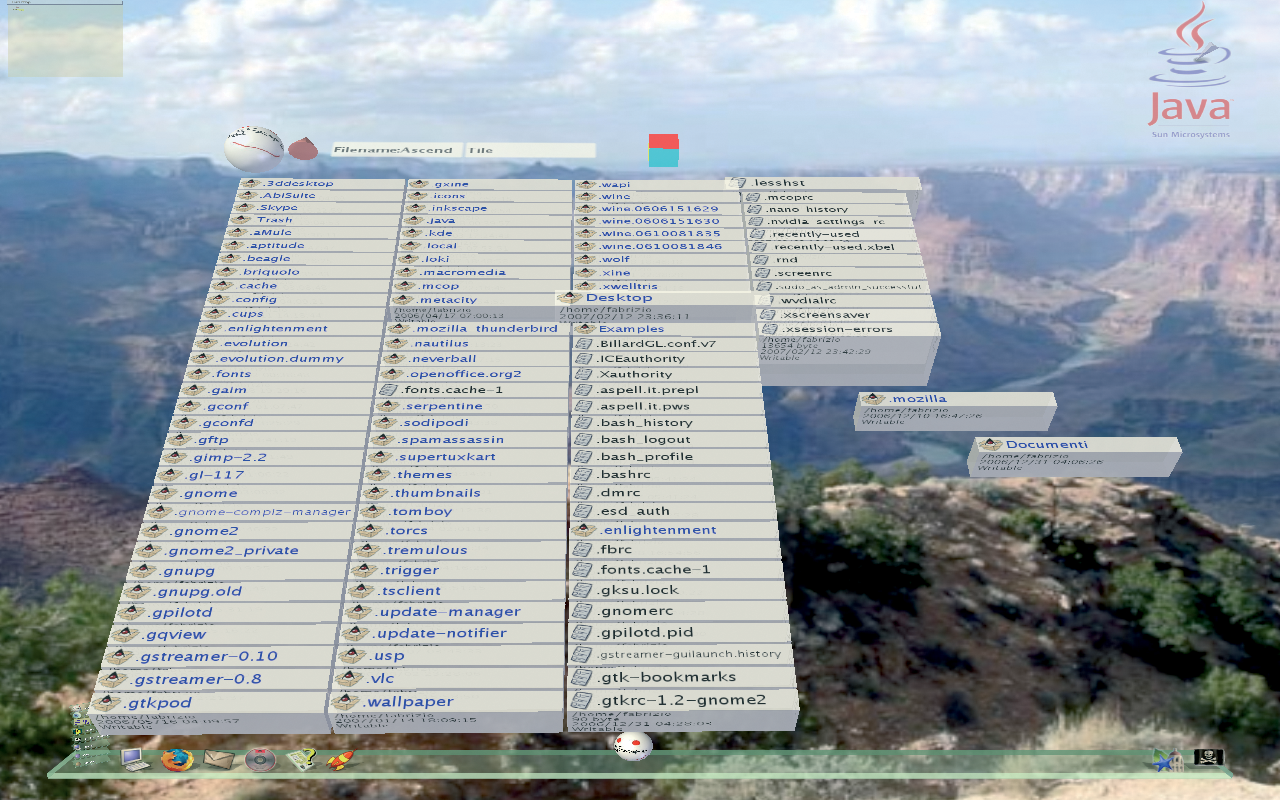This screenshot has height=800, width=1280.
Task: Click the white ball with red dots below list
Action: tap(633, 745)
